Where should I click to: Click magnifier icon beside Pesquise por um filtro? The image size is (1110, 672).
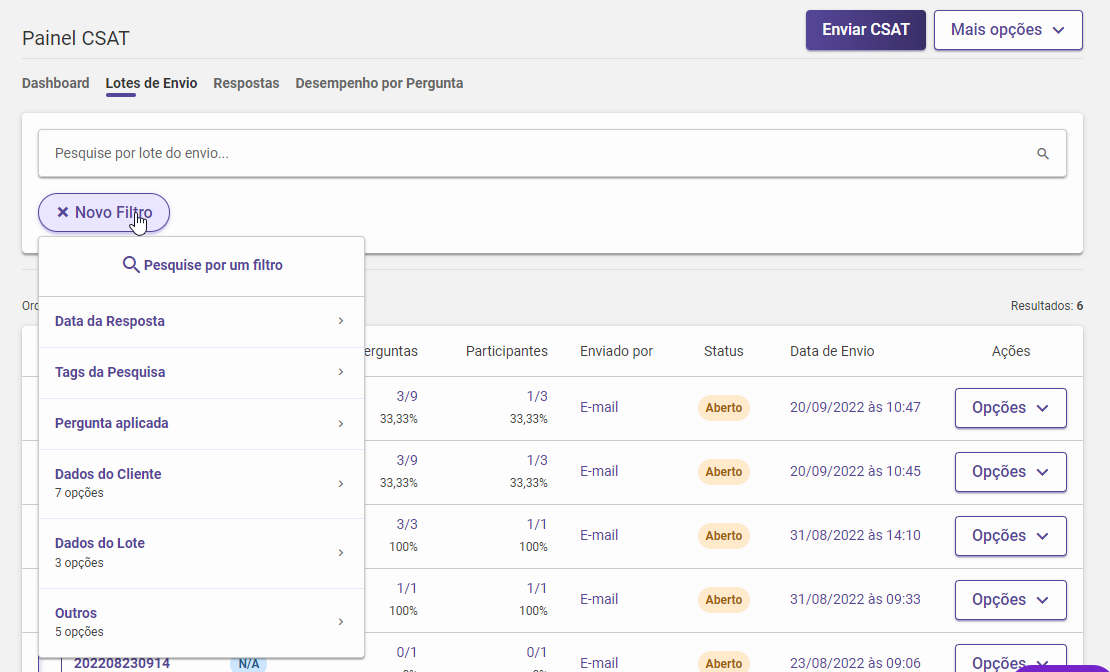click(130, 265)
